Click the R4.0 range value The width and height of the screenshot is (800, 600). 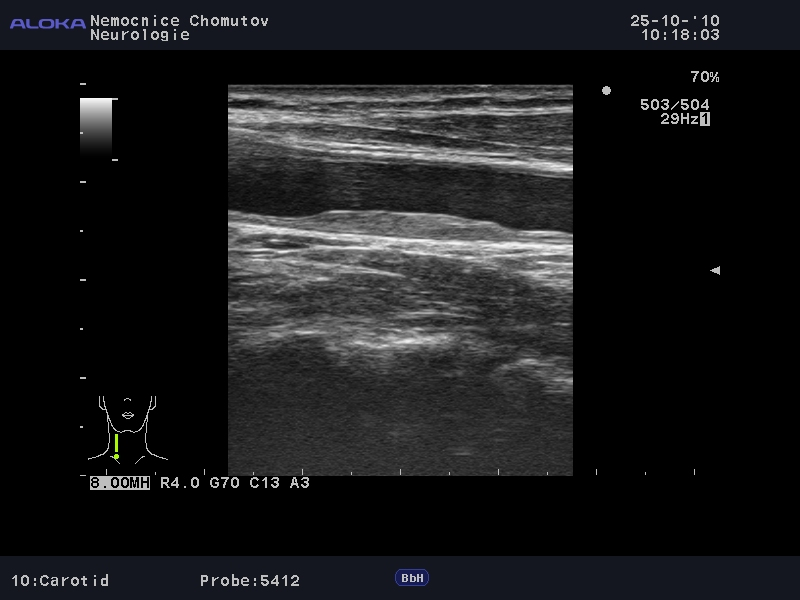180,483
